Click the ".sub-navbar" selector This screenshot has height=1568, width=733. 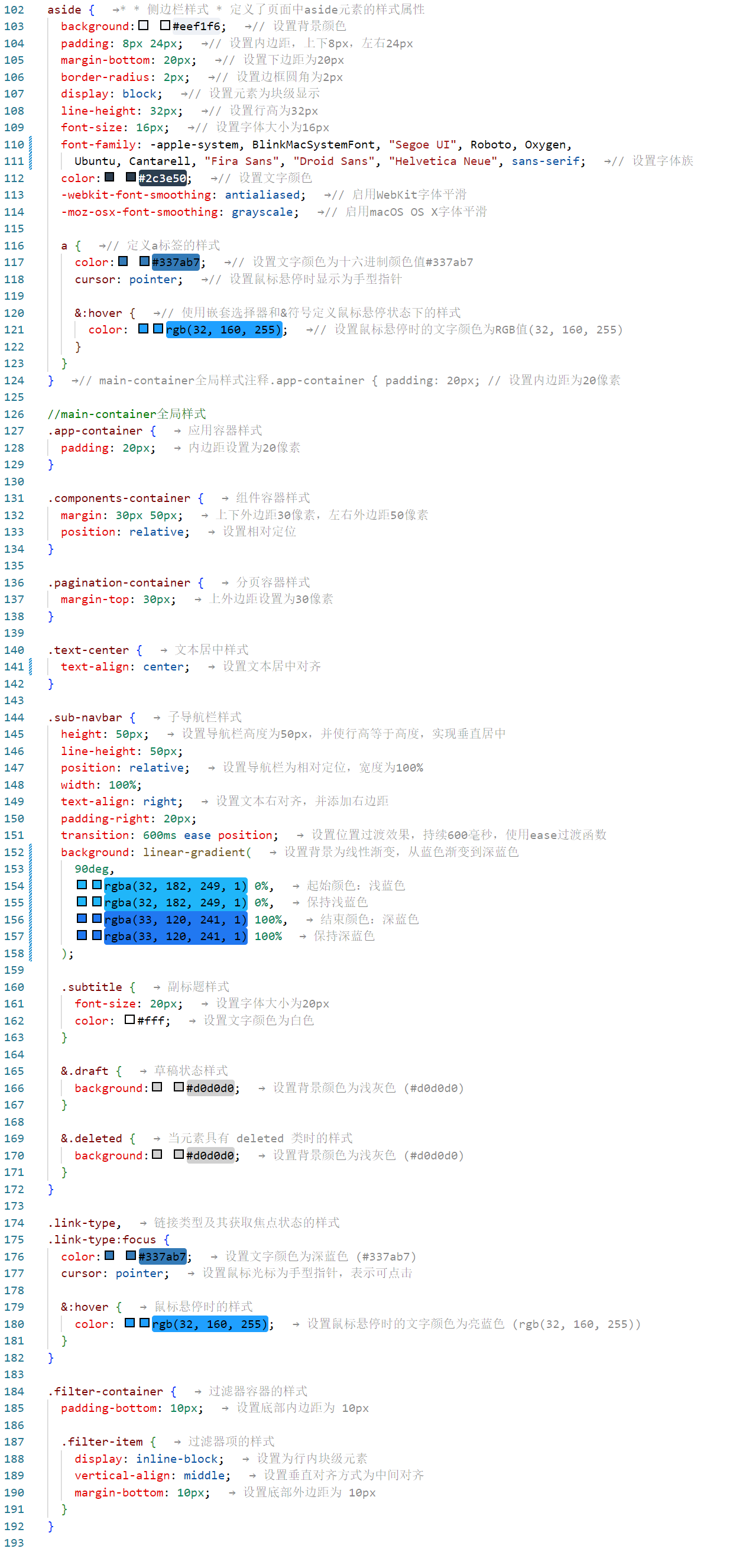tap(85, 717)
